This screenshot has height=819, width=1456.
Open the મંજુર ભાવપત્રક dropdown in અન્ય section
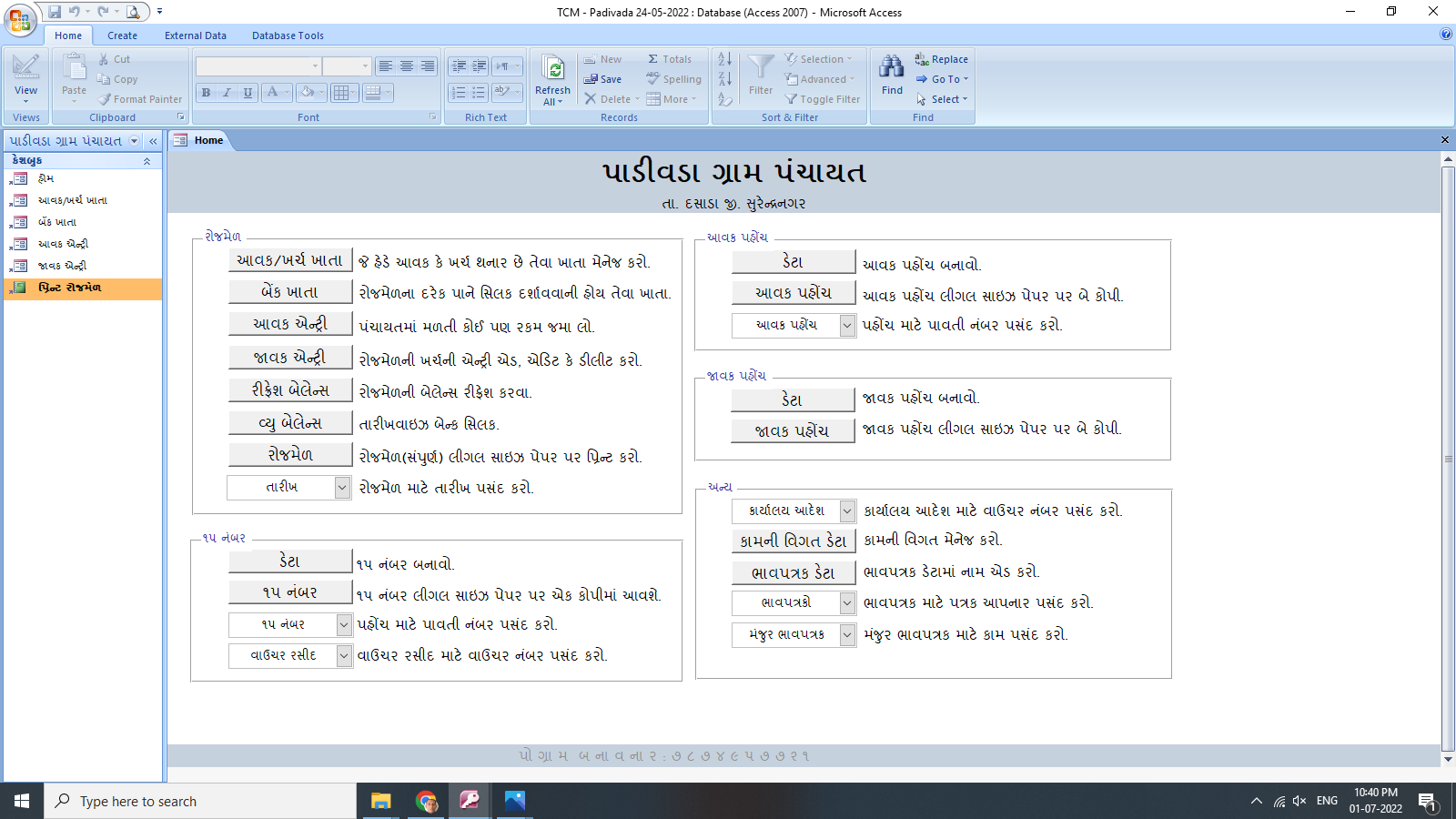(x=846, y=635)
